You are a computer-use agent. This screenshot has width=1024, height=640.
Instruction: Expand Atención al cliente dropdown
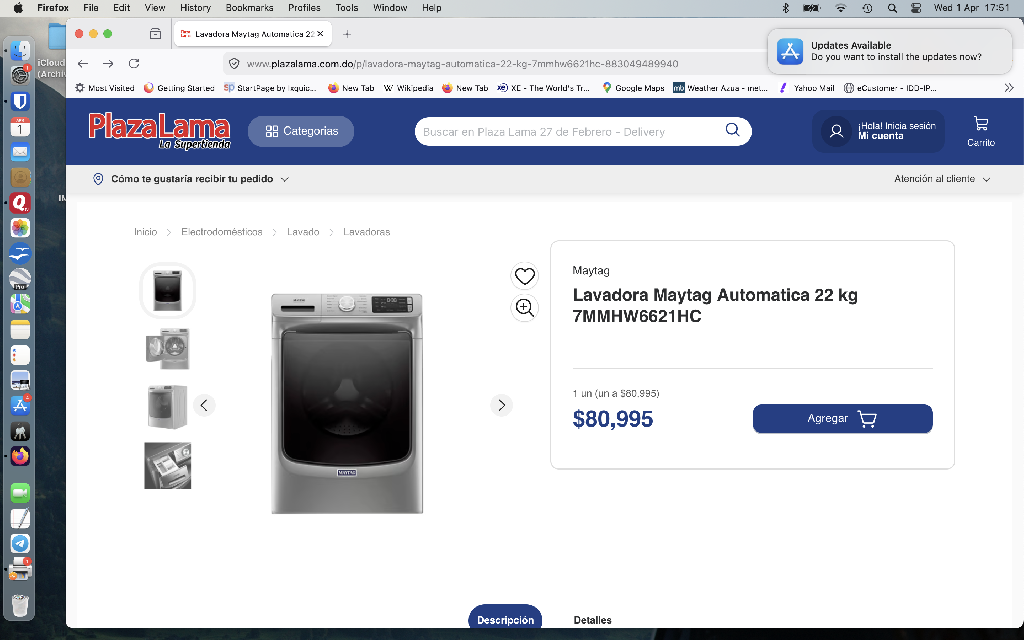942,179
